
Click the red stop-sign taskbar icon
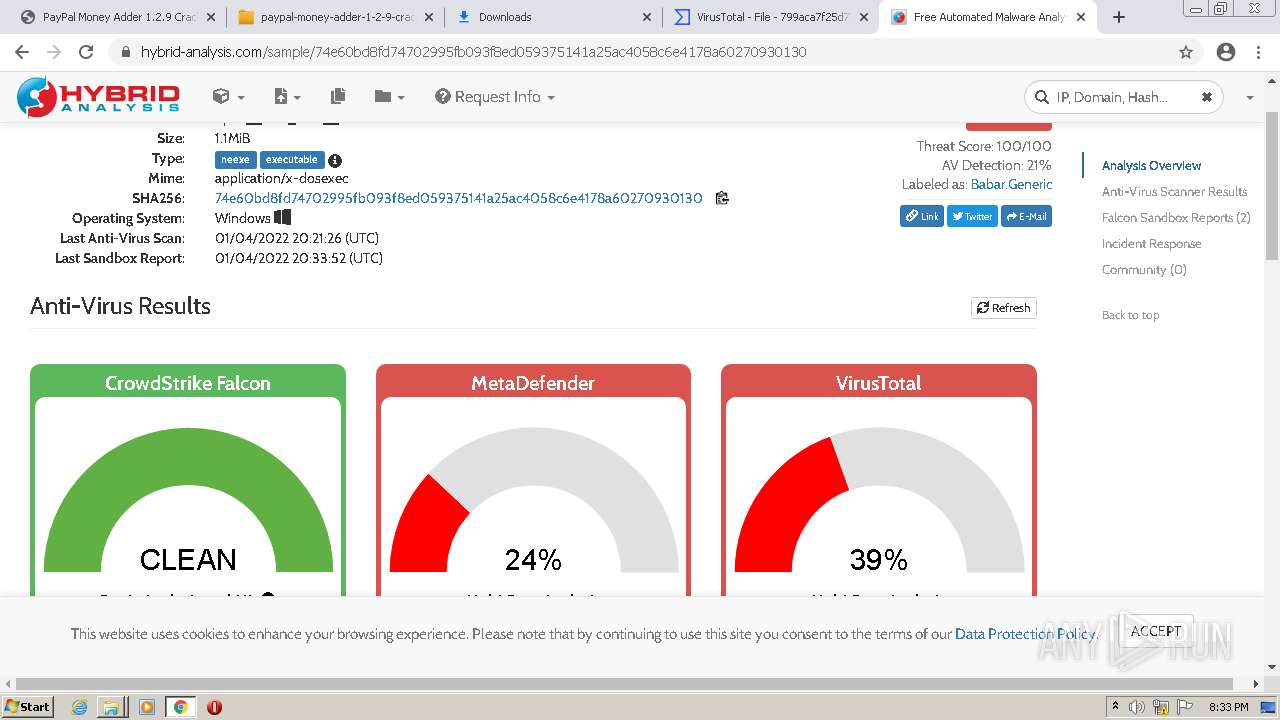[214, 707]
